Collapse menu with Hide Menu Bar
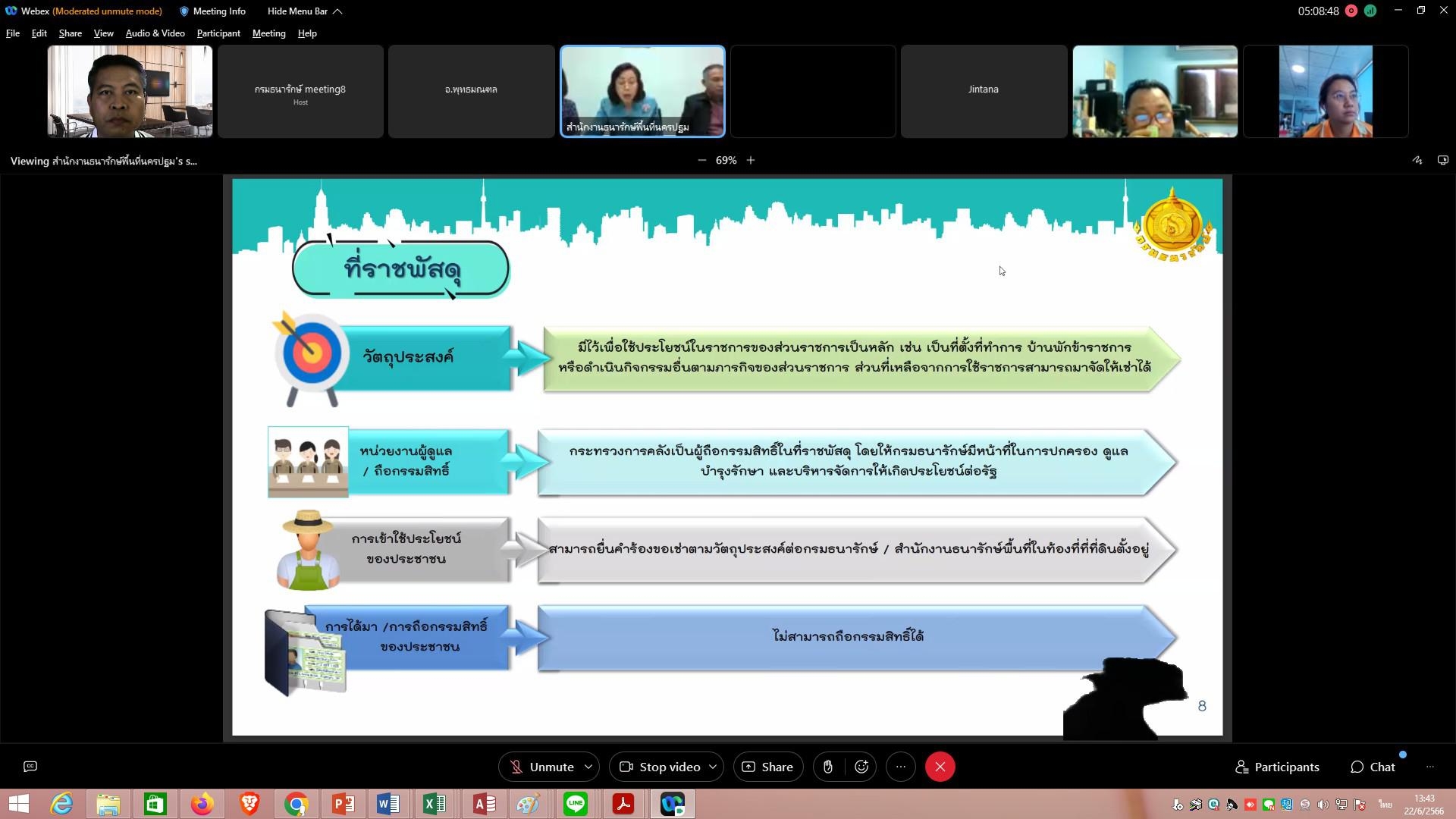Viewport: 1456px width, 819px height. click(x=304, y=11)
